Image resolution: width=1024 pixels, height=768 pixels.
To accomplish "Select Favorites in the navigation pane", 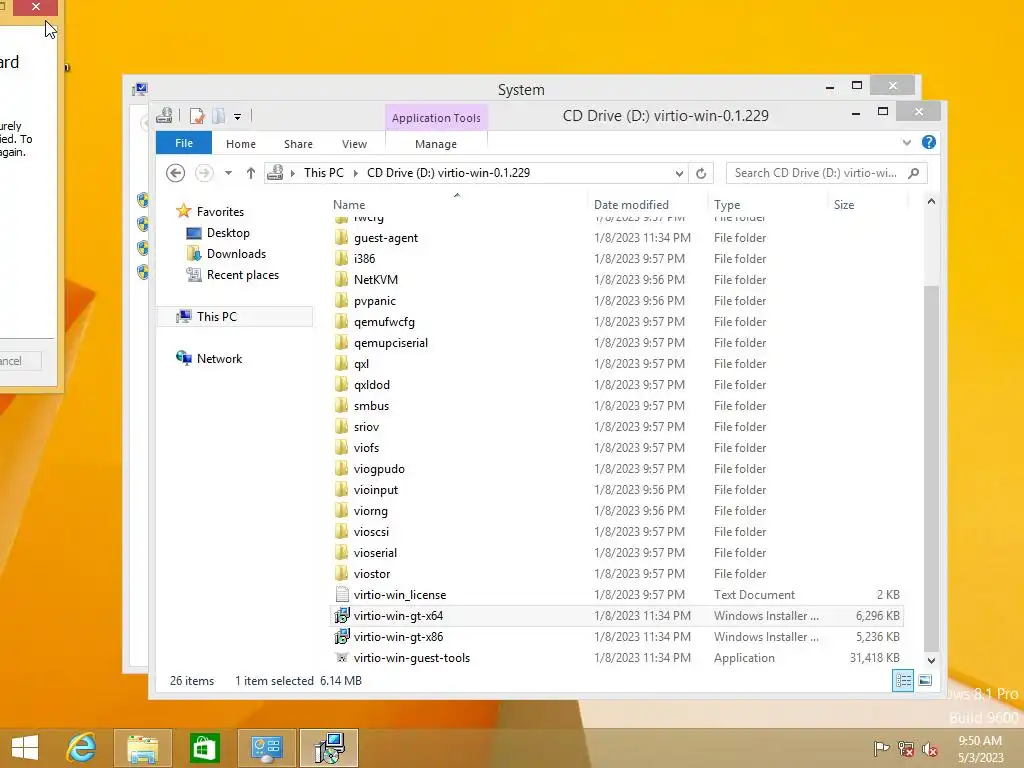I will (220, 212).
